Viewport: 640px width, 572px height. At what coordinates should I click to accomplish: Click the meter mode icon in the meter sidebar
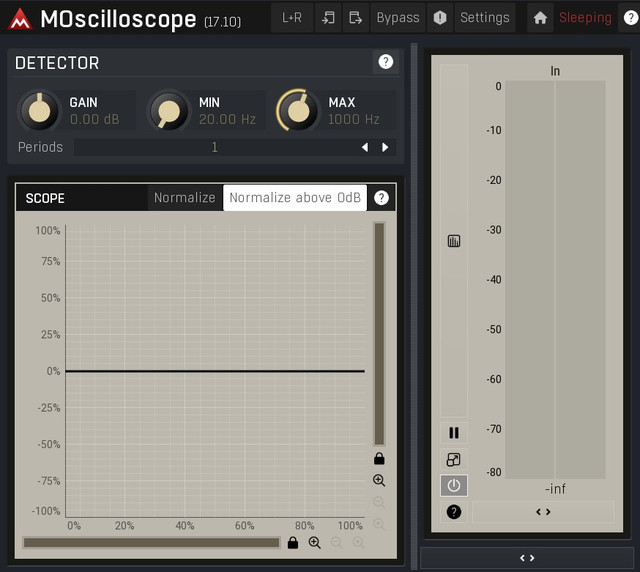tap(454, 241)
